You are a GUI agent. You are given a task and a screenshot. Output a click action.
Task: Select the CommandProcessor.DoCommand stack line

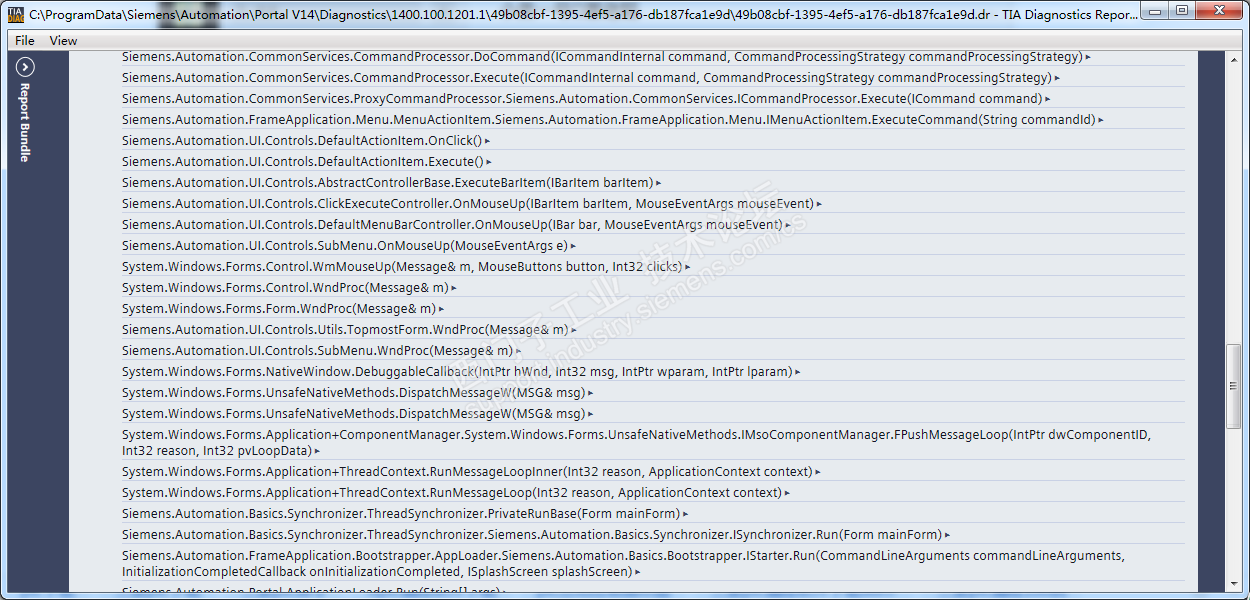pyautogui.click(x=602, y=57)
